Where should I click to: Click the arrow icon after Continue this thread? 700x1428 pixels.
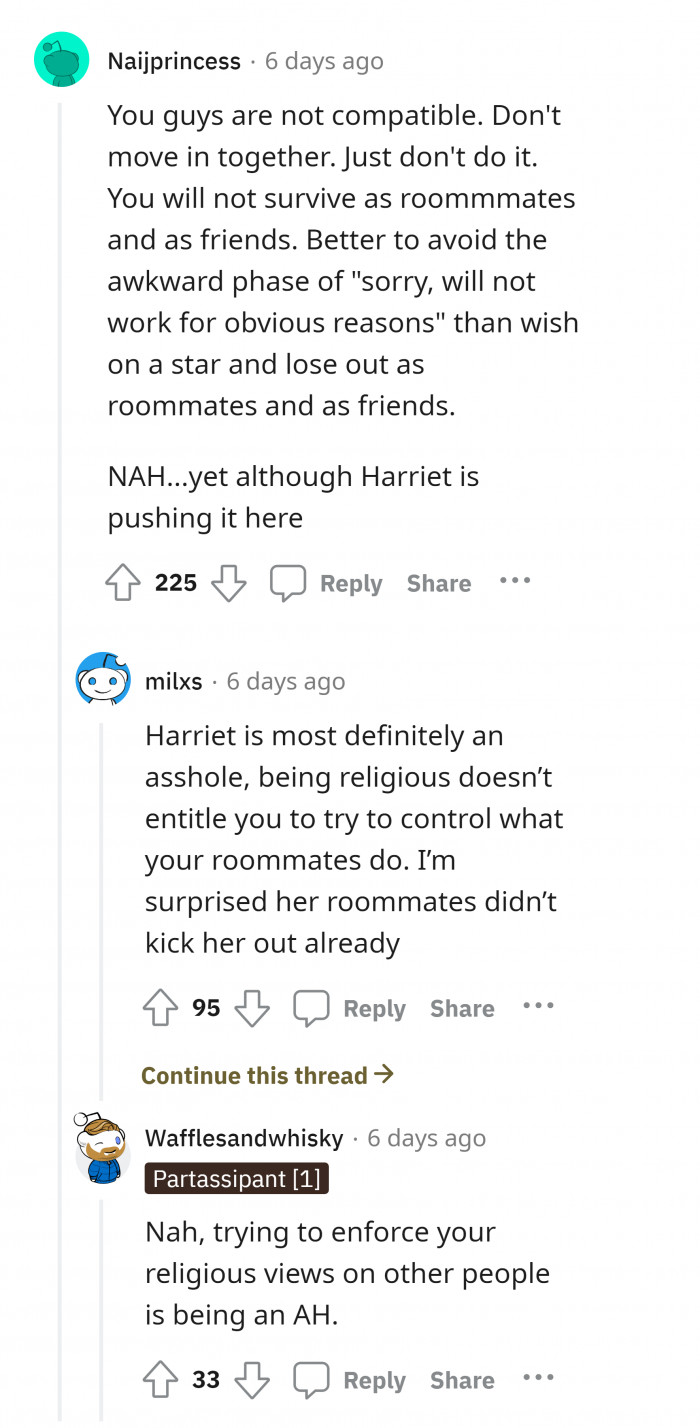tap(386, 1074)
